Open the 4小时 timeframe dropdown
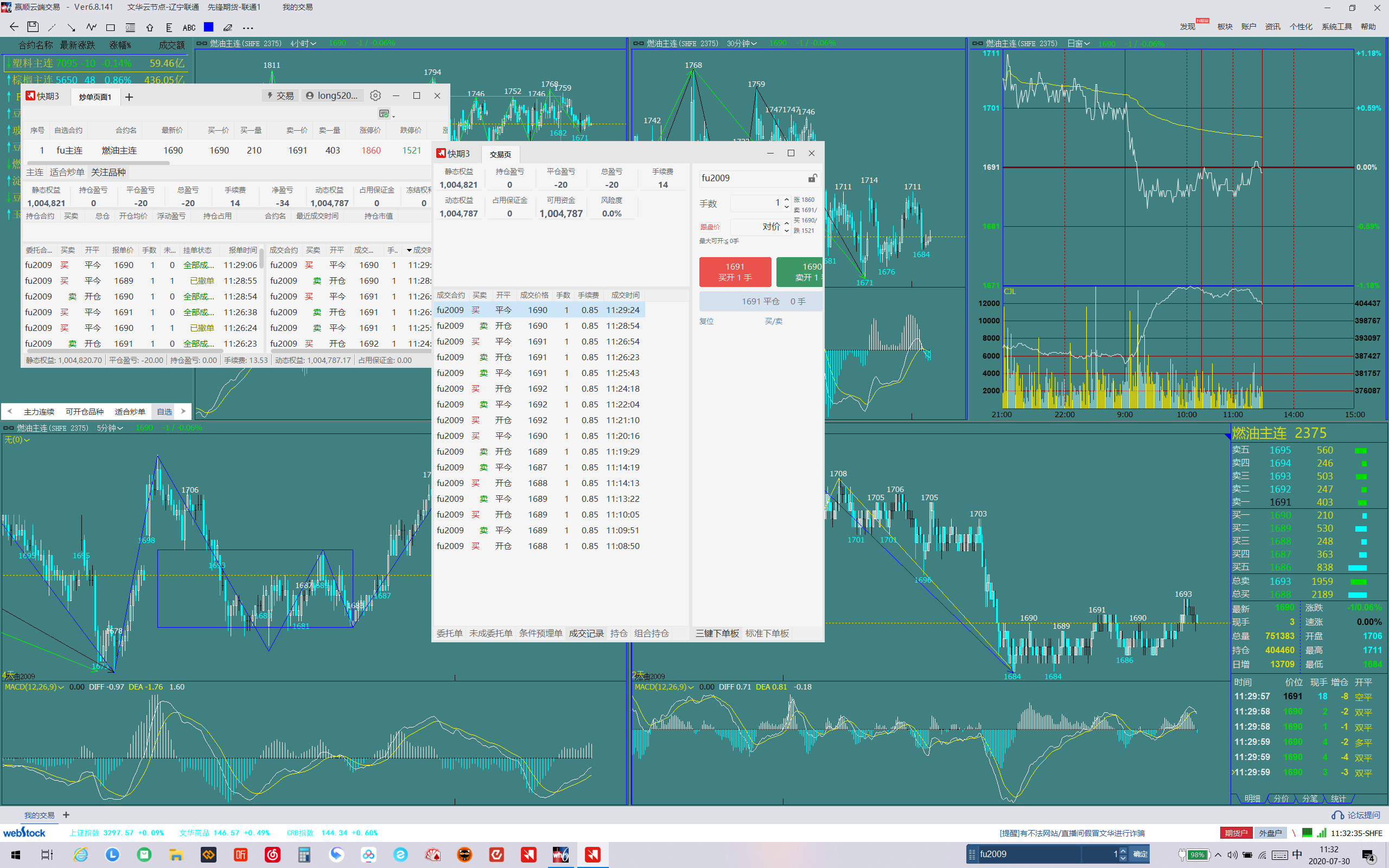 (x=303, y=43)
